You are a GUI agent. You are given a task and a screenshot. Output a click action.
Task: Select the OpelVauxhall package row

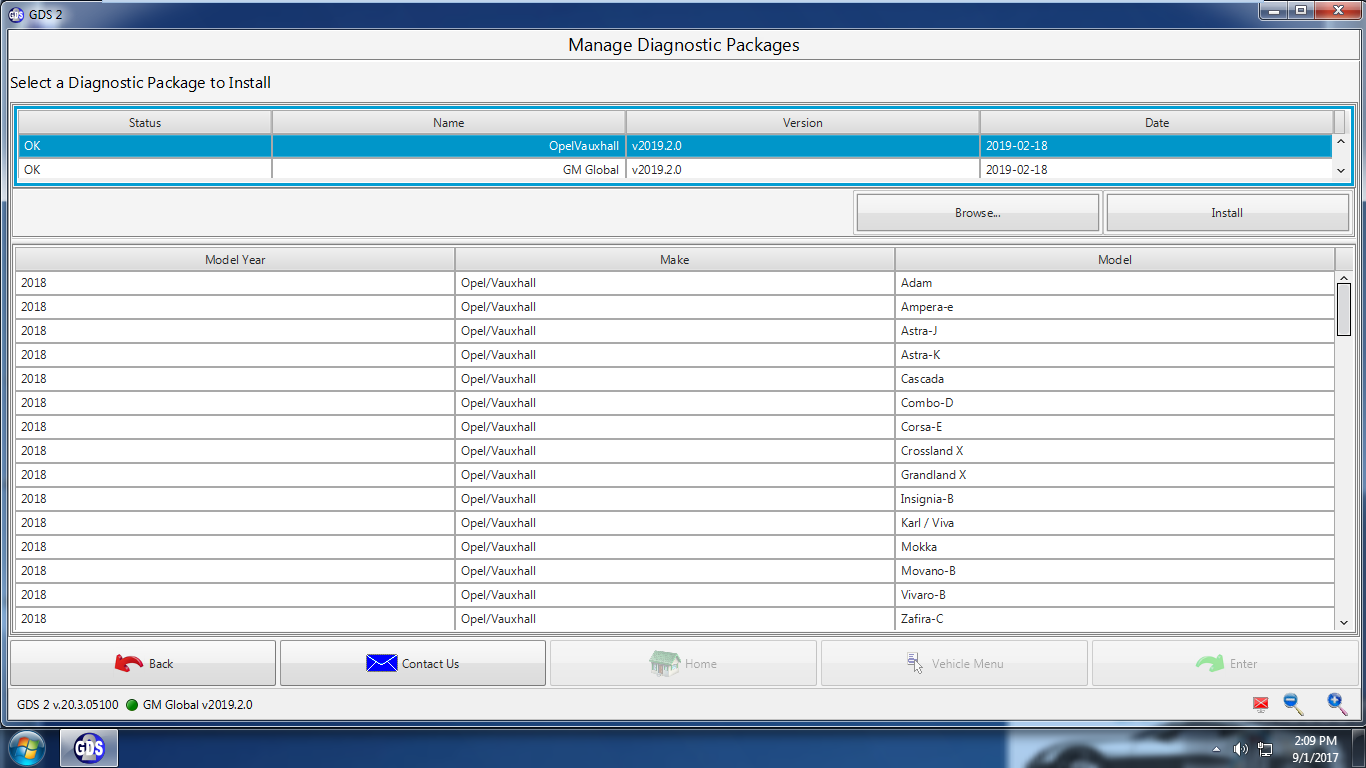(675, 146)
